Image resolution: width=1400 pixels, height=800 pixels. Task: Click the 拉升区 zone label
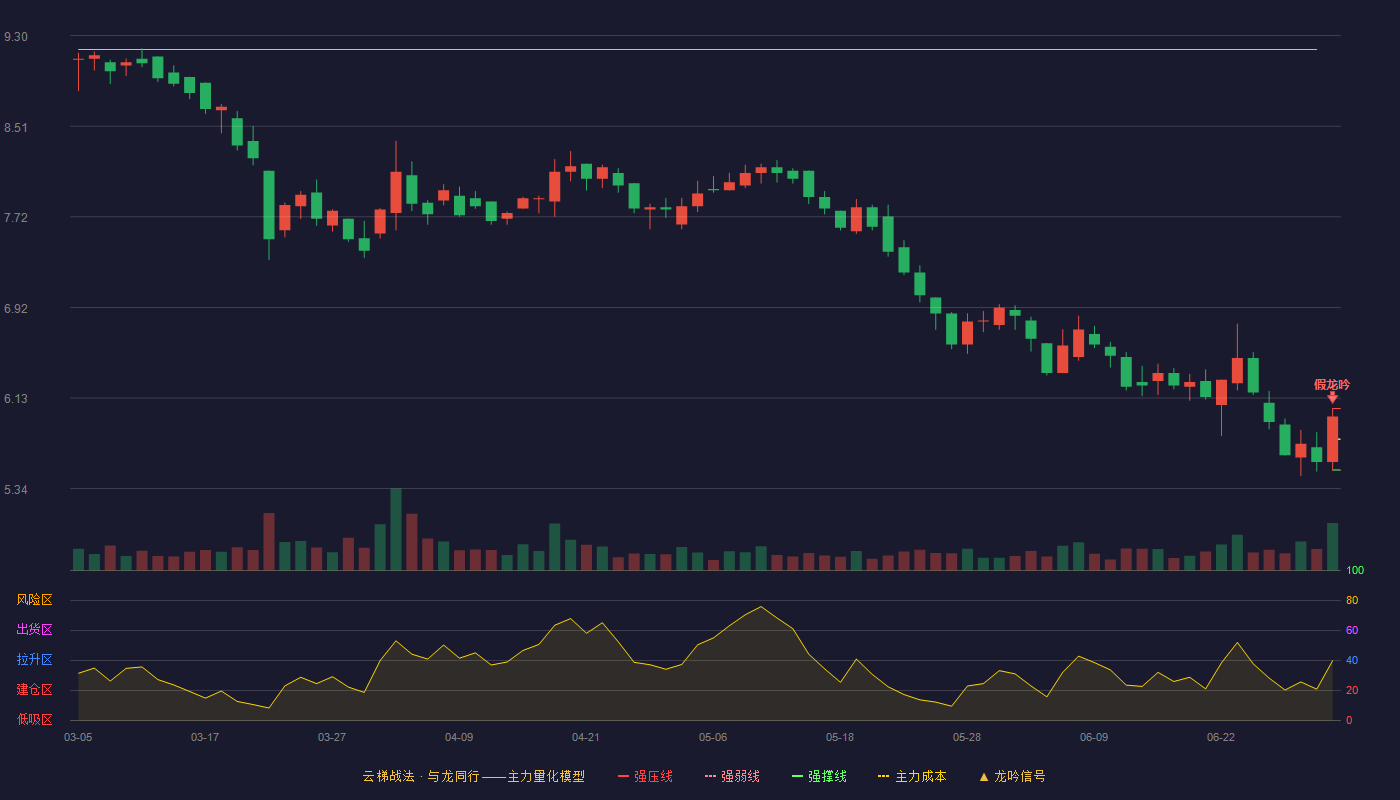tap(34, 660)
